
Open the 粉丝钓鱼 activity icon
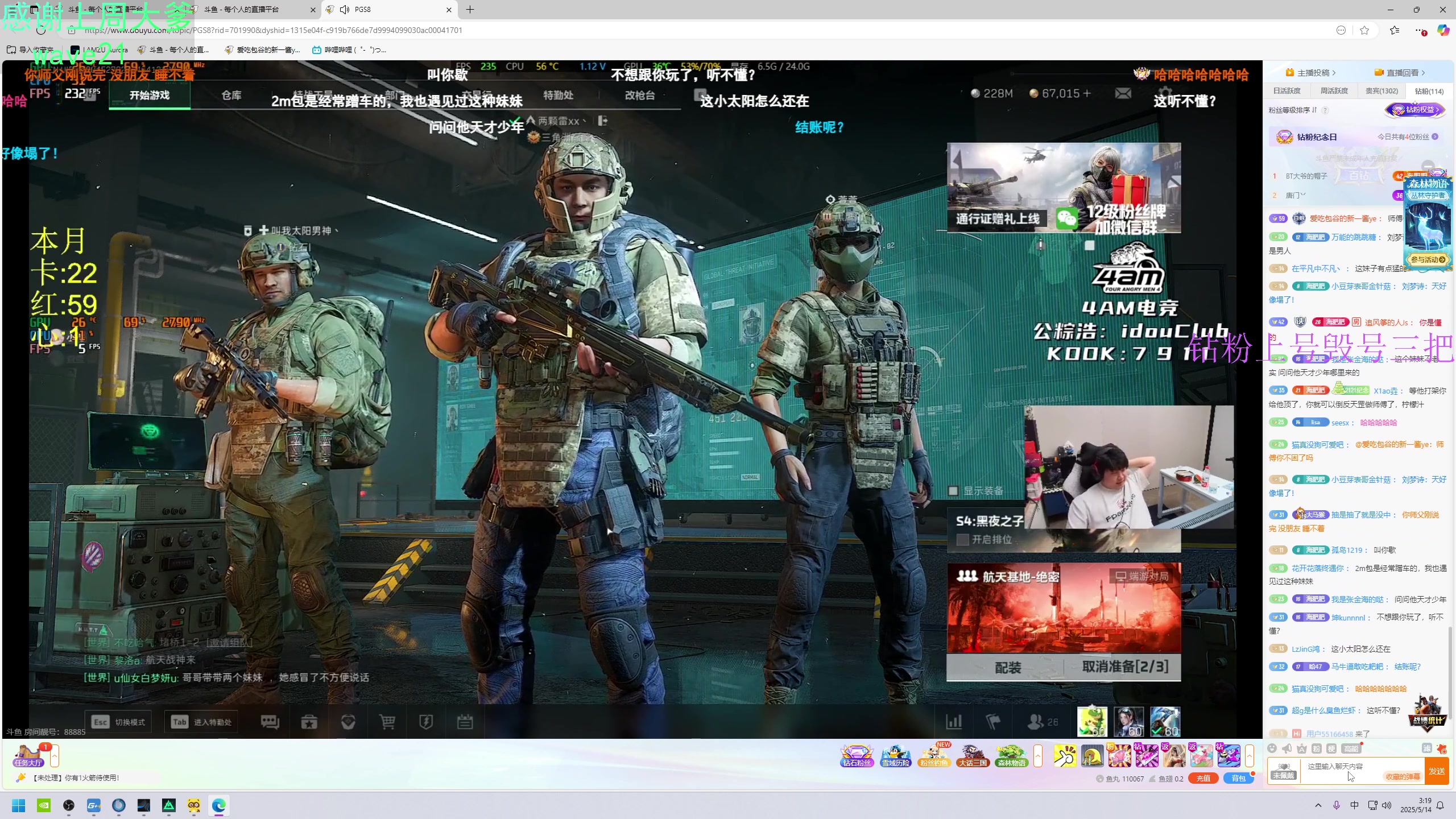[934, 756]
